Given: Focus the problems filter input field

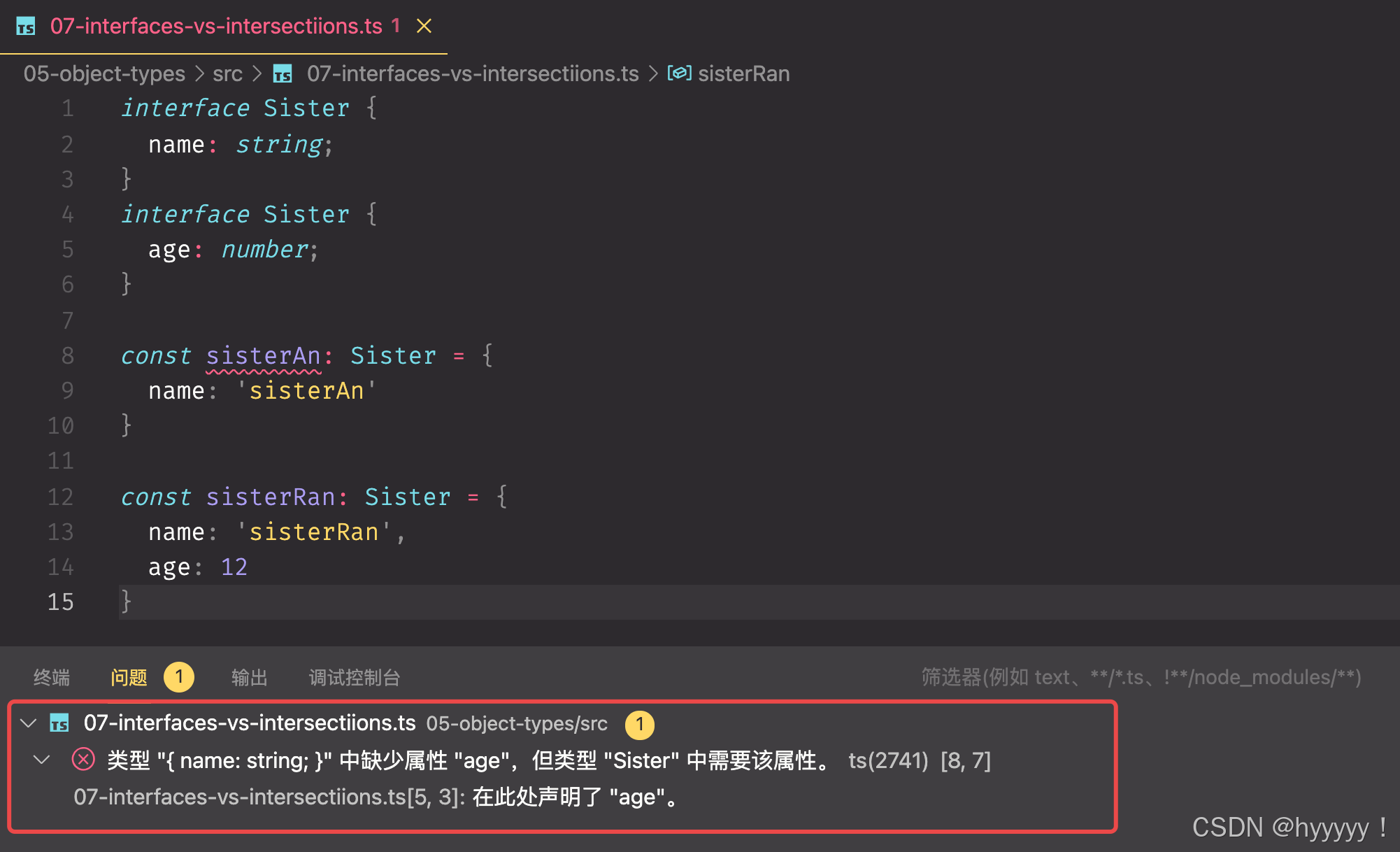Looking at the screenshot, I should coord(1140,677).
